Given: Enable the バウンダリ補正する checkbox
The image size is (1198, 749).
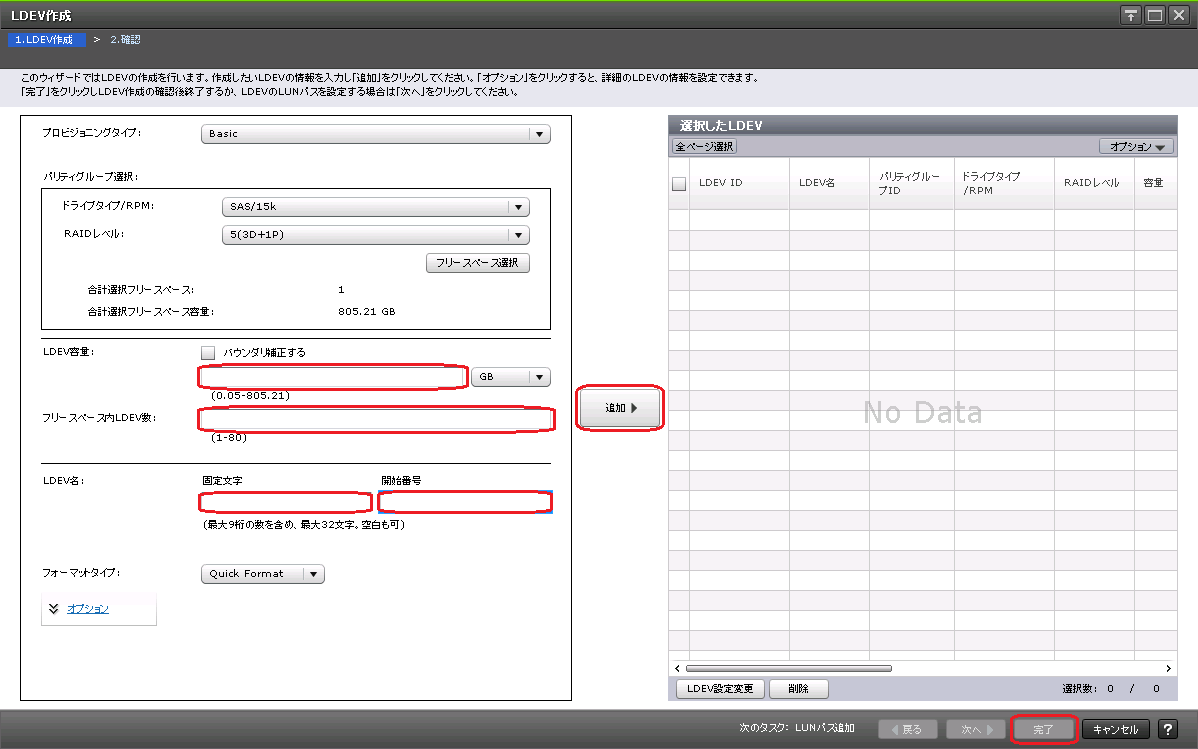Looking at the screenshot, I should pos(208,352).
